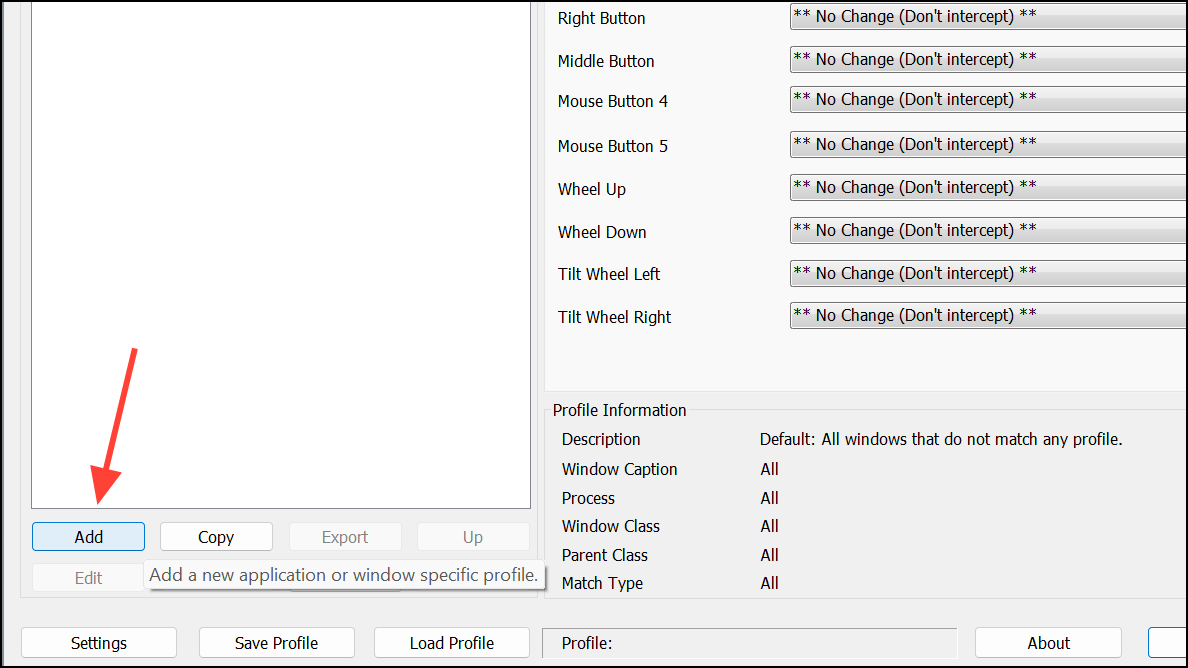This screenshot has height=668, width=1188.
Task: Expand the Wheel Down action dropdown
Action: (x=988, y=231)
